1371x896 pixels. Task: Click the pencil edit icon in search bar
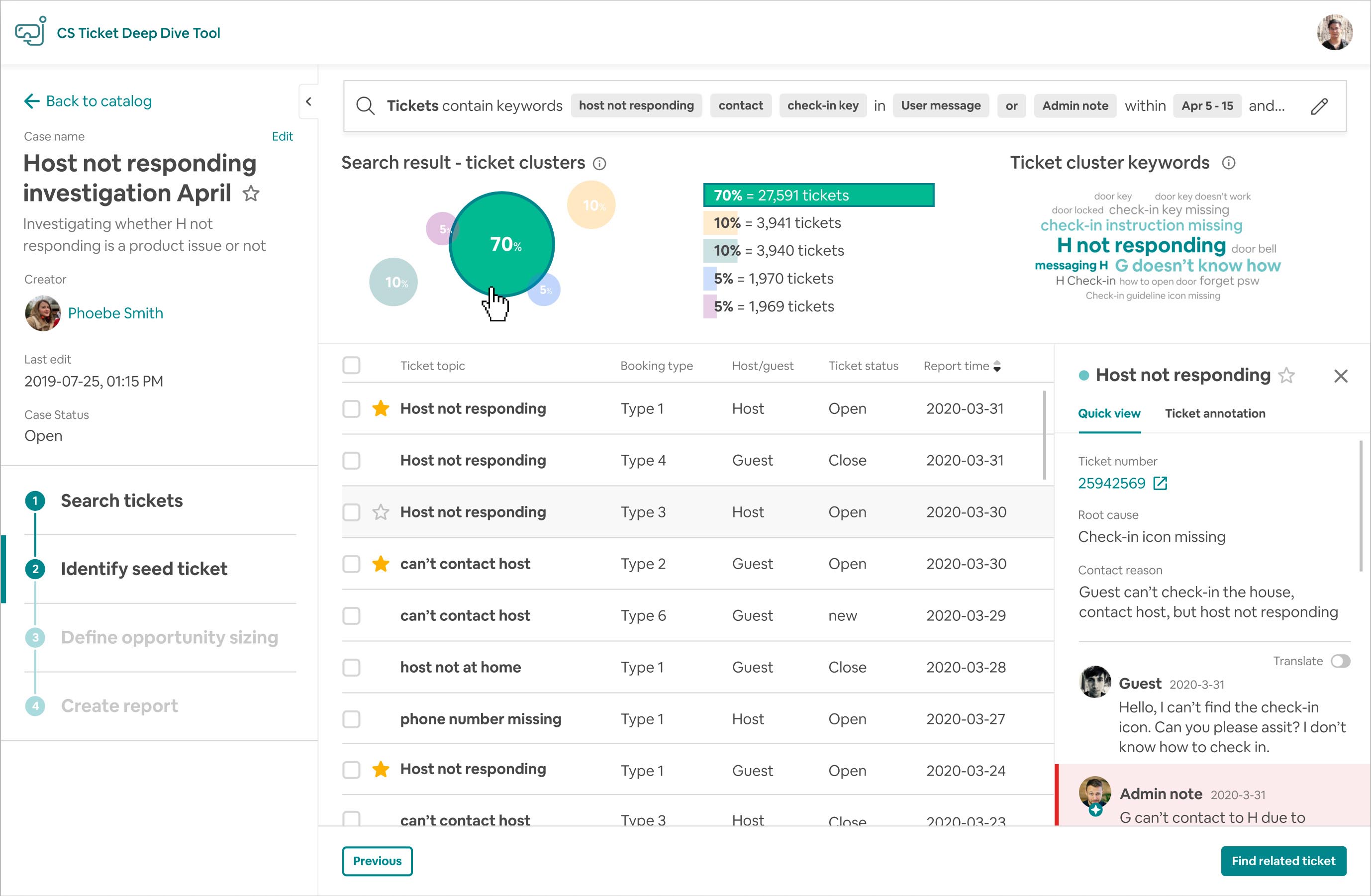tap(1319, 106)
